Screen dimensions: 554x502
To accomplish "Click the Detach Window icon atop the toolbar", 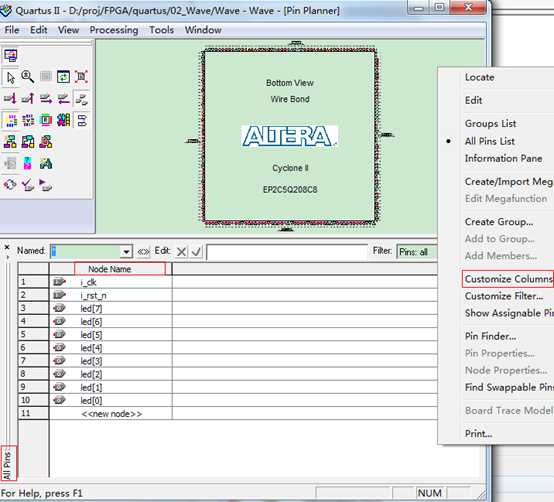I will (11, 55).
